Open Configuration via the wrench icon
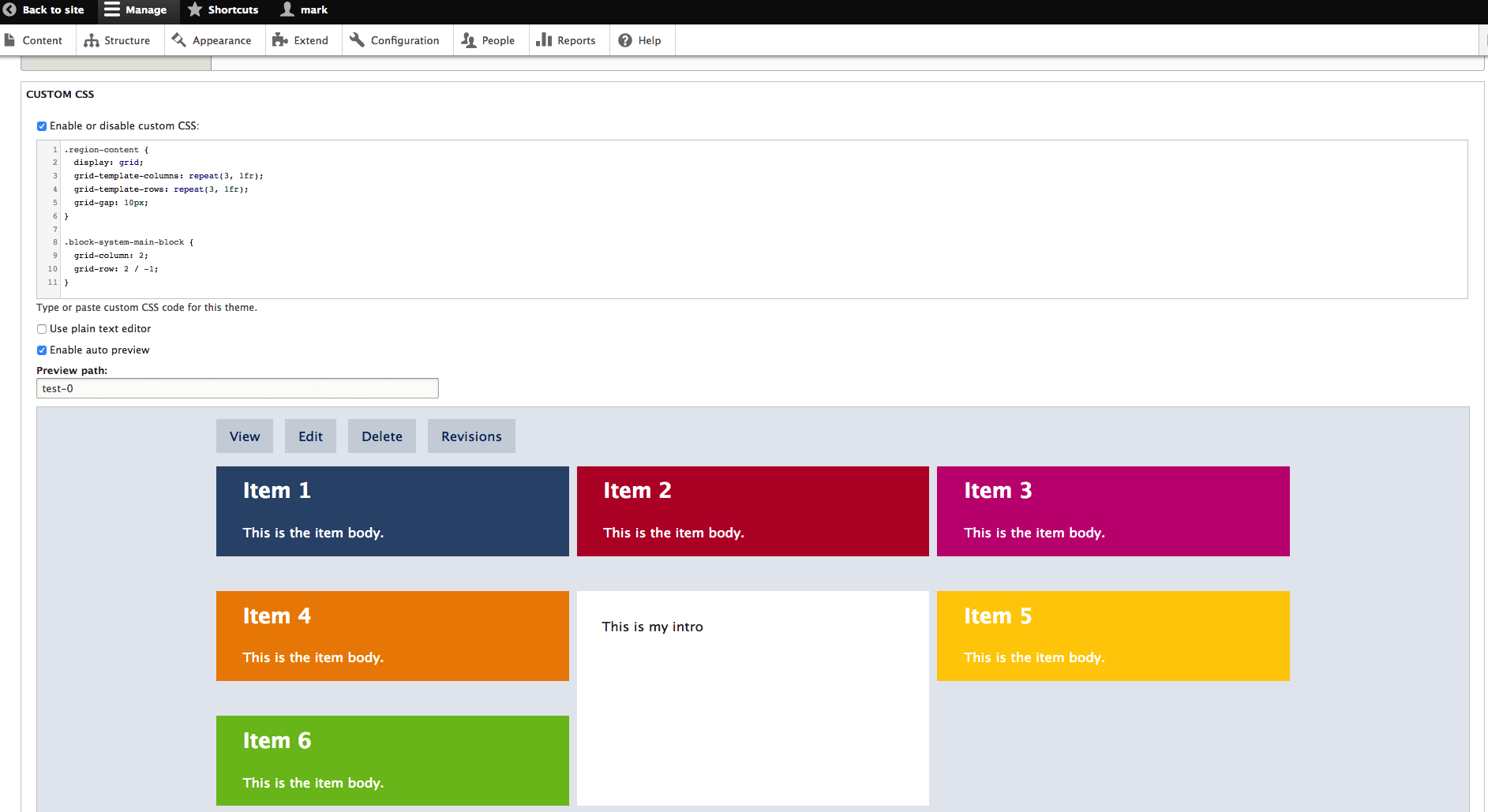 (x=357, y=40)
